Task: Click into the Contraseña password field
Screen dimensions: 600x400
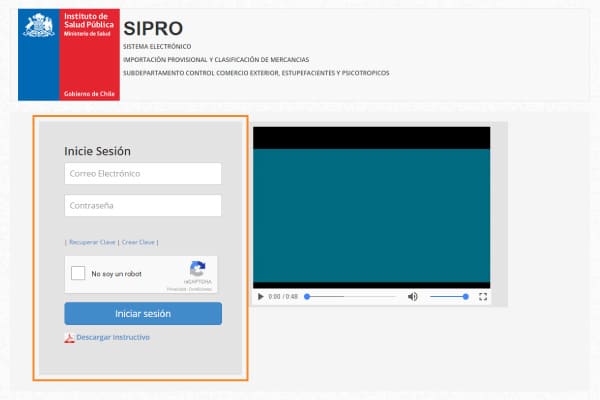Action: coord(142,206)
